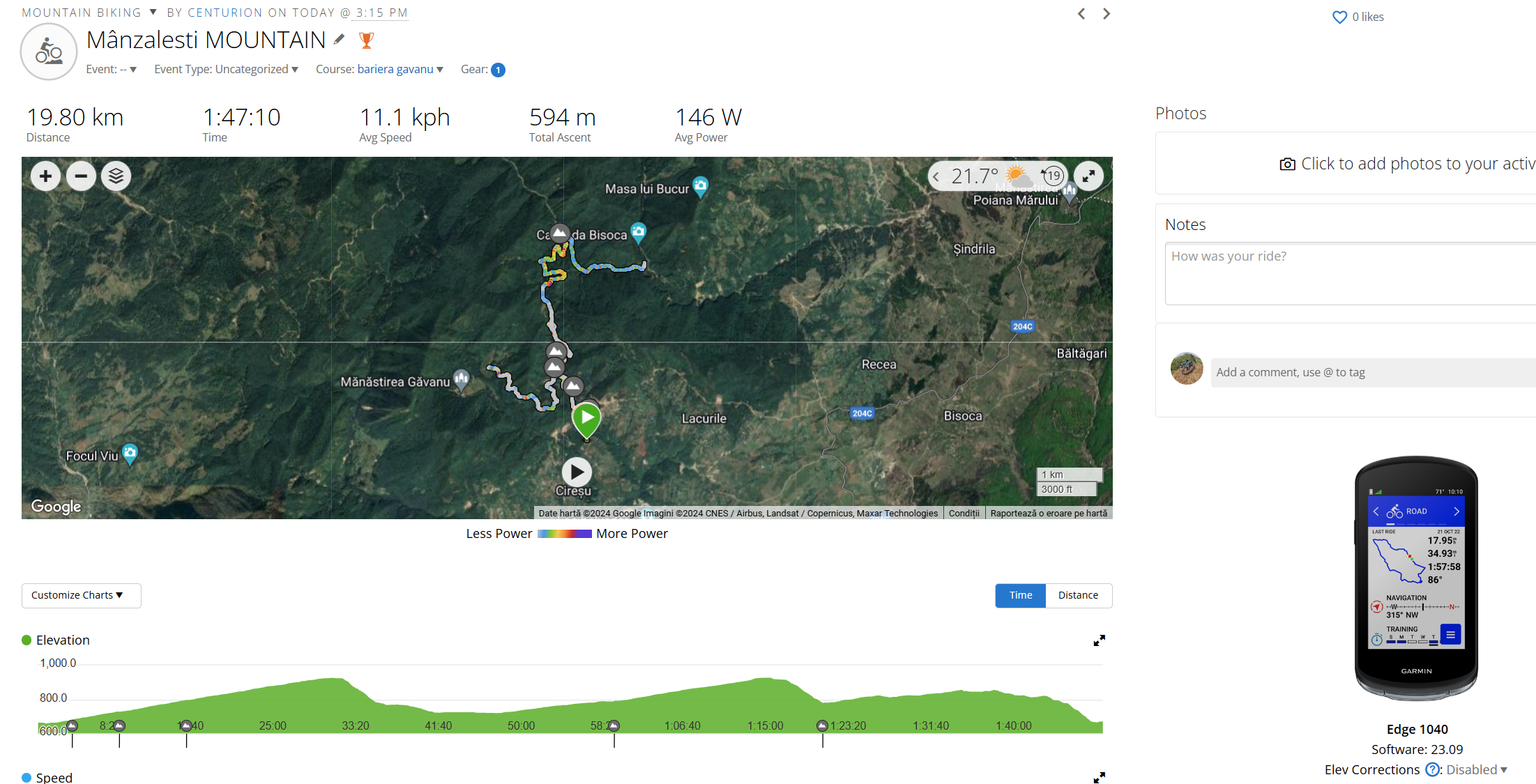The image size is (1536, 784).
Task: Toggle Elevation series green dot
Action: (x=26, y=640)
